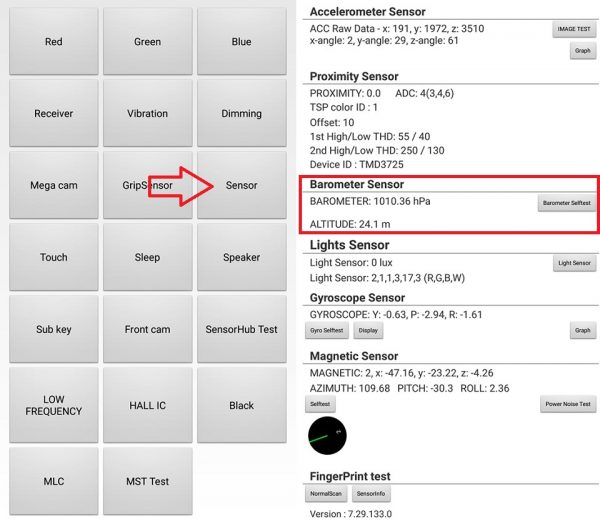Launch the Mega cam test
The width and height of the screenshot is (600, 526).
[x=54, y=185]
